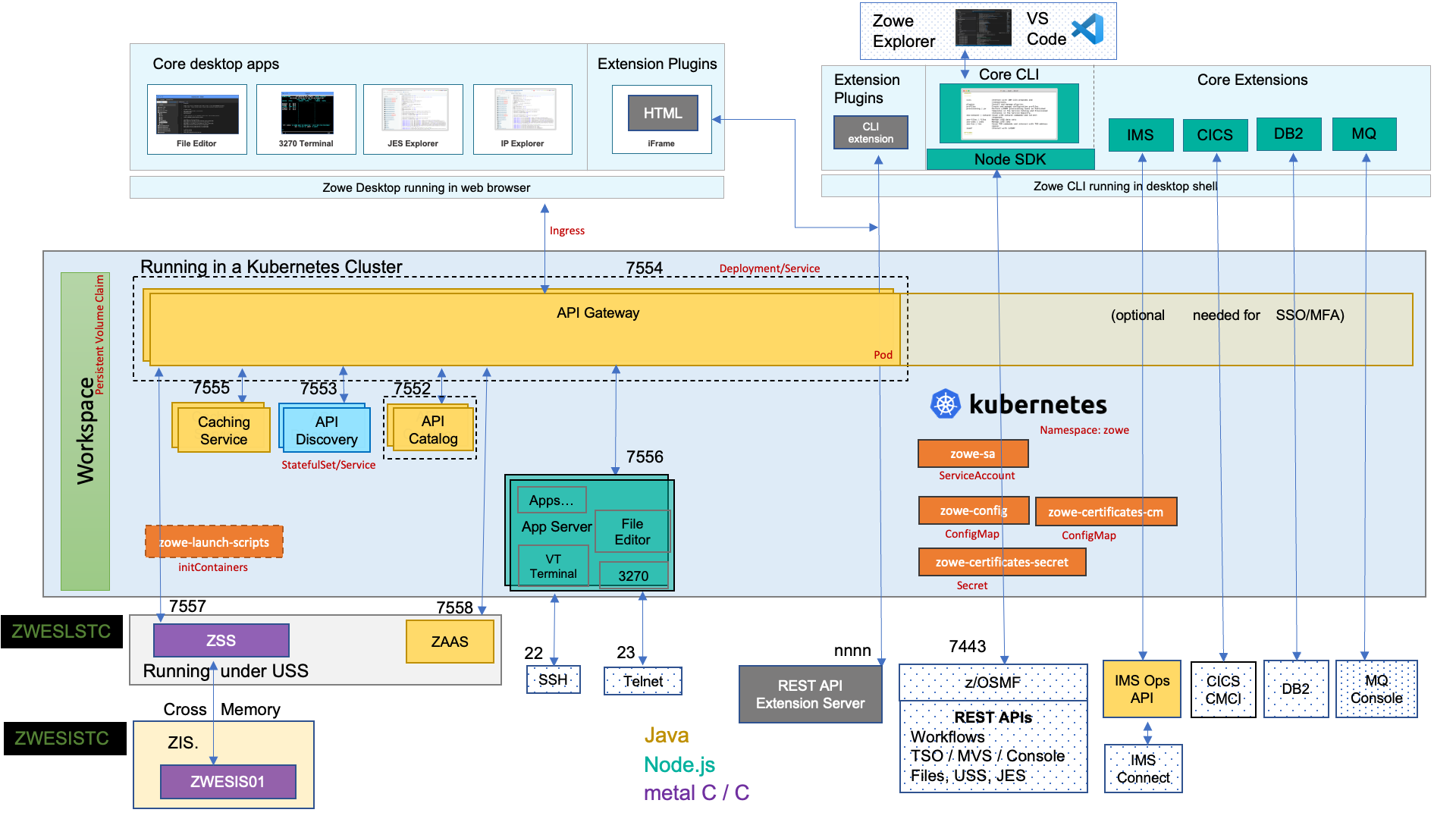Select the JES Explorer thumbnail
This screenshot has height=819, width=1456.
(x=413, y=120)
